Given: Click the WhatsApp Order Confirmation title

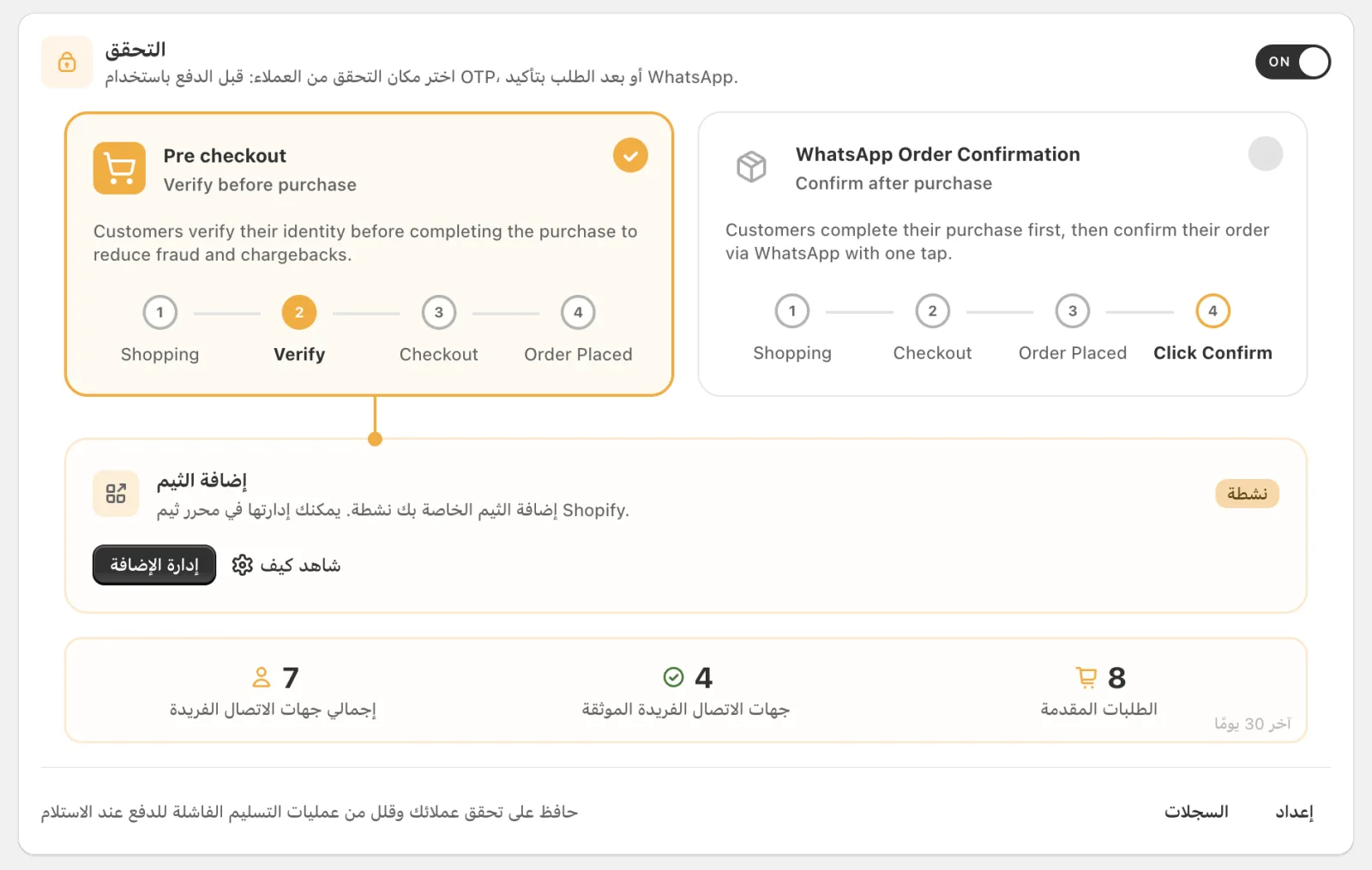Looking at the screenshot, I should point(937,154).
